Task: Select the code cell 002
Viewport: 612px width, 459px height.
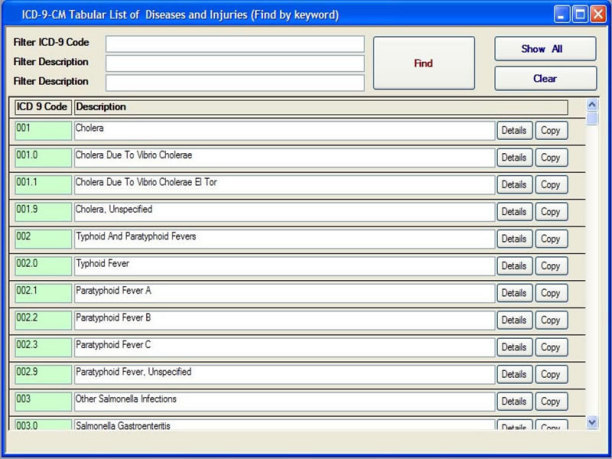Action: [43, 239]
